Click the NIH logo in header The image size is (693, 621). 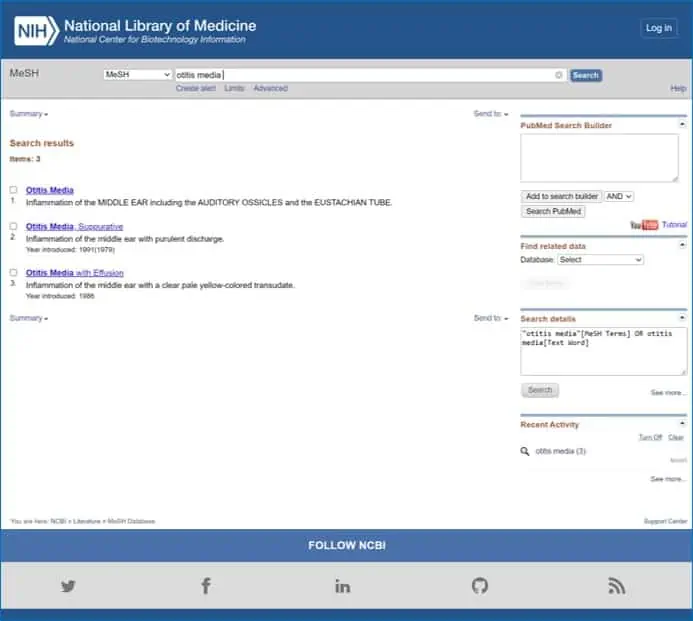point(36,31)
